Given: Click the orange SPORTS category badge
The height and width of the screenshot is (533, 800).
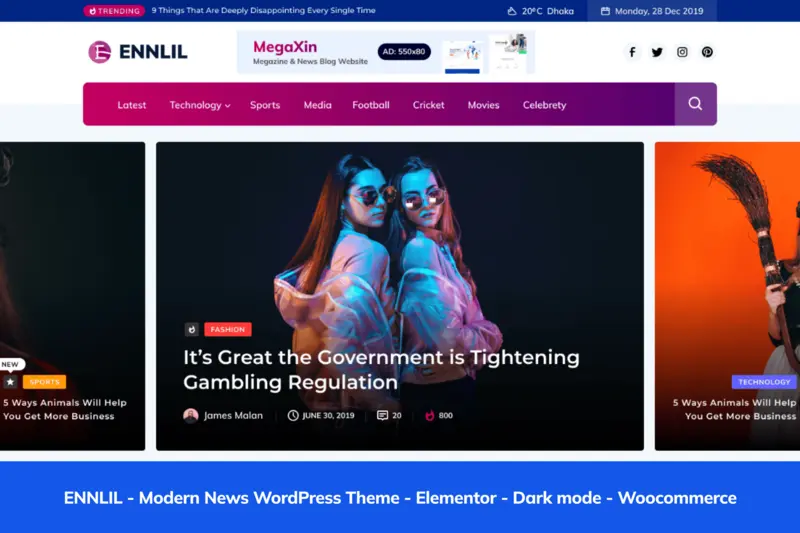Looking at the screenshot, I should pos(44,382).
